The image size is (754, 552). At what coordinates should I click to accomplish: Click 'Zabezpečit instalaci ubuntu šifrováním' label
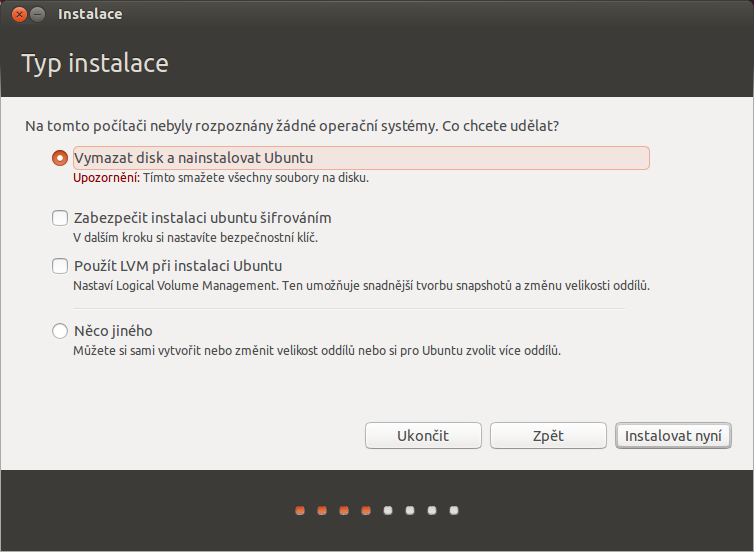click(x=202, y=218)
